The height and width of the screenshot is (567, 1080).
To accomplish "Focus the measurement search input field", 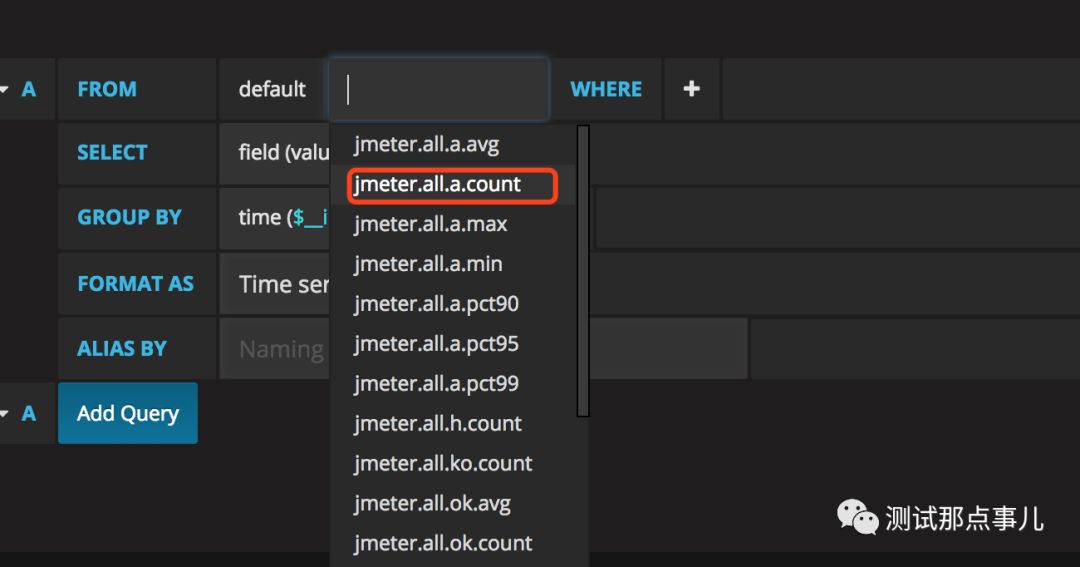I will (x=439, y=89).
